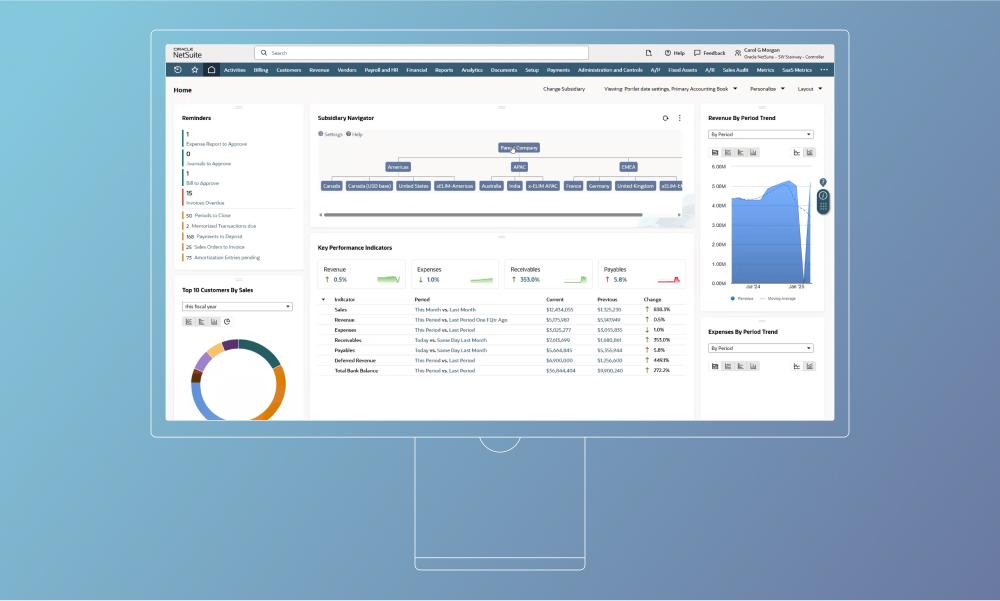Refresh the Subsidiary Navigator portlet
The image size is (1000, 601).
[663, 117]
